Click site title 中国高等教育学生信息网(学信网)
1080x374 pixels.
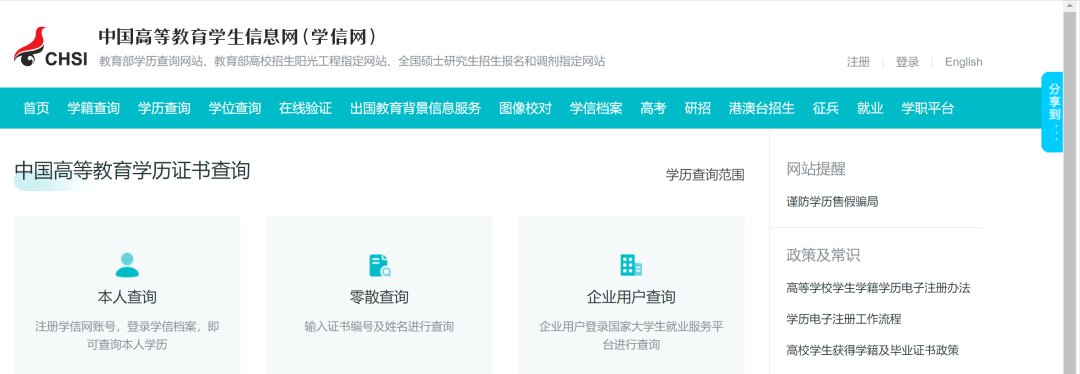238,37
